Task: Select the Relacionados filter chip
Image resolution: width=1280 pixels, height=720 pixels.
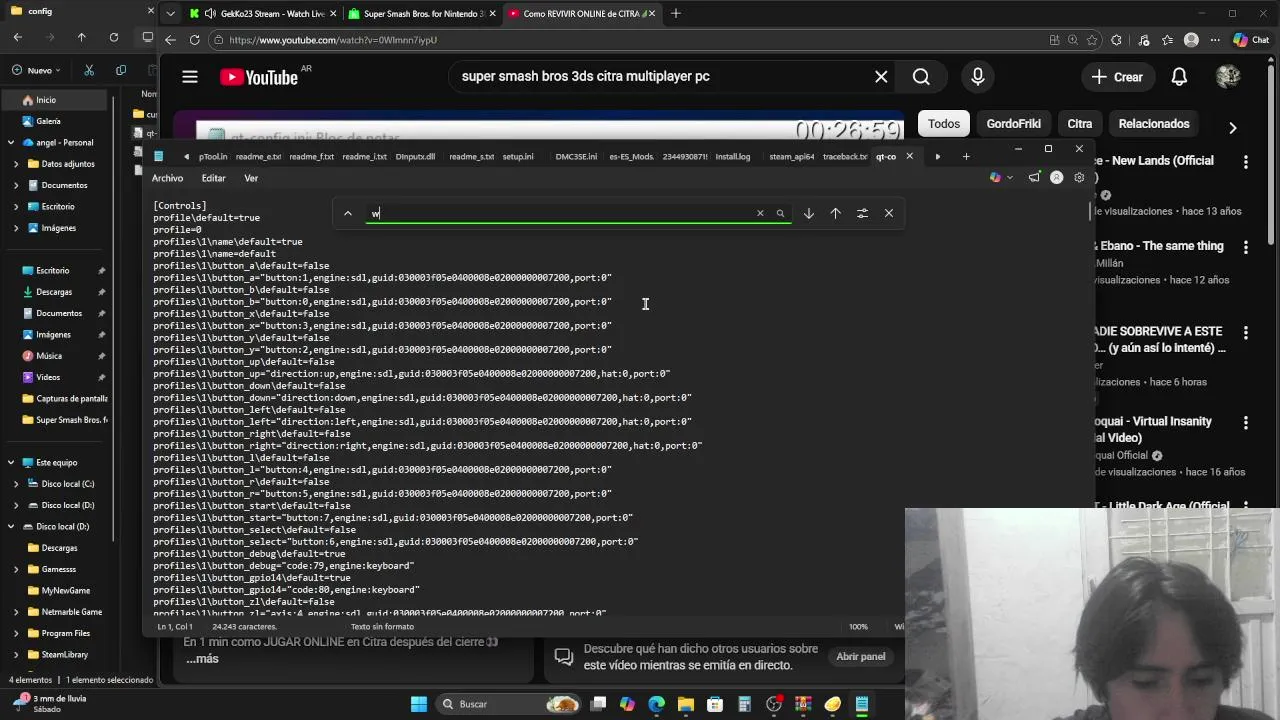Action: coord(1154,124)
